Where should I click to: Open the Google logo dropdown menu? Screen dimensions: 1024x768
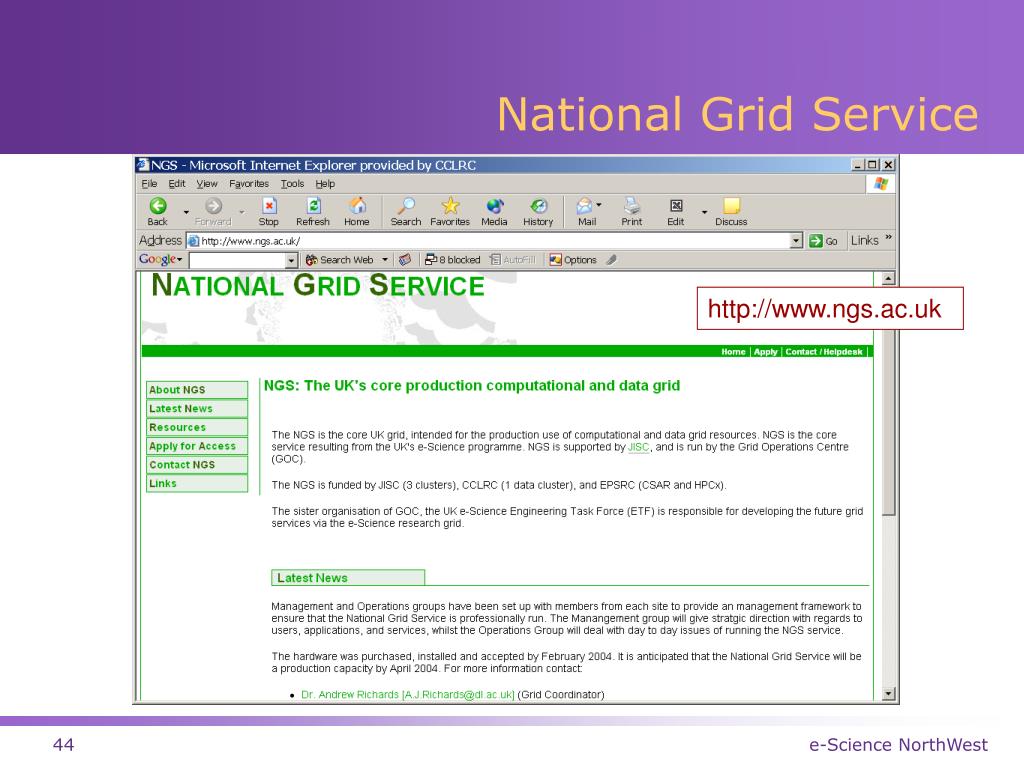coord(180,260)
